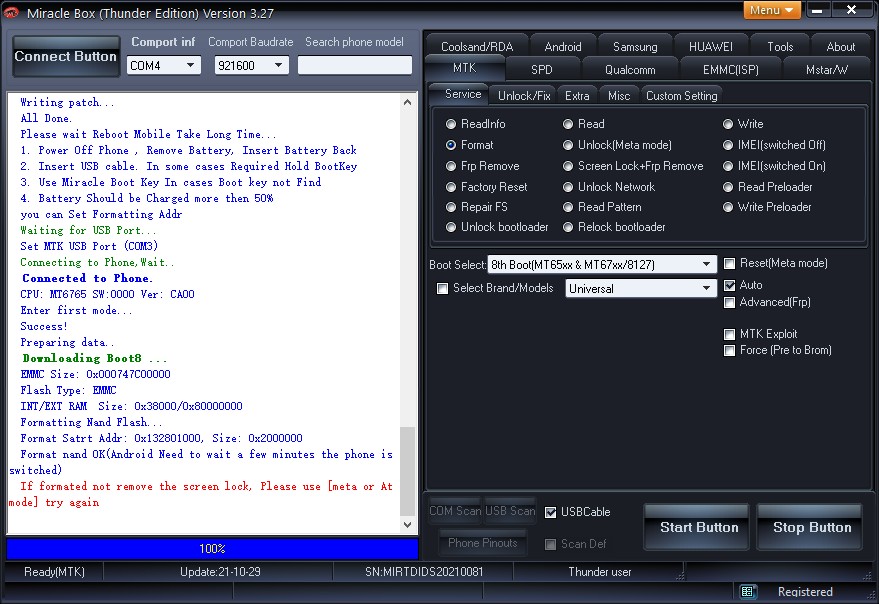Switch to the Coolsand/RDA tab
Screen dimensions: 879x604
[x=476, y=47]
